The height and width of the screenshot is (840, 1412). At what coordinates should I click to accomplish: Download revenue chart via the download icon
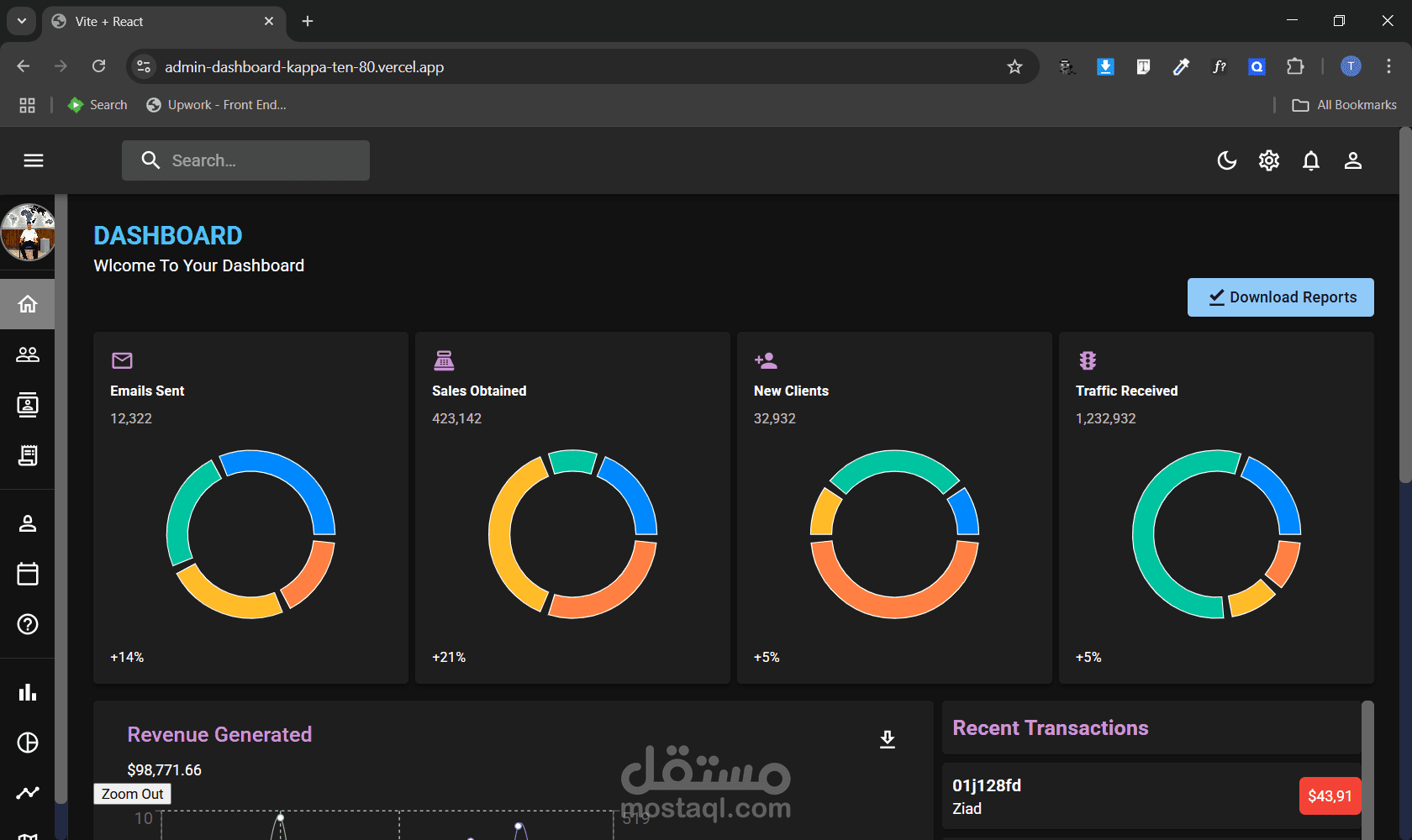click(888, 739)
